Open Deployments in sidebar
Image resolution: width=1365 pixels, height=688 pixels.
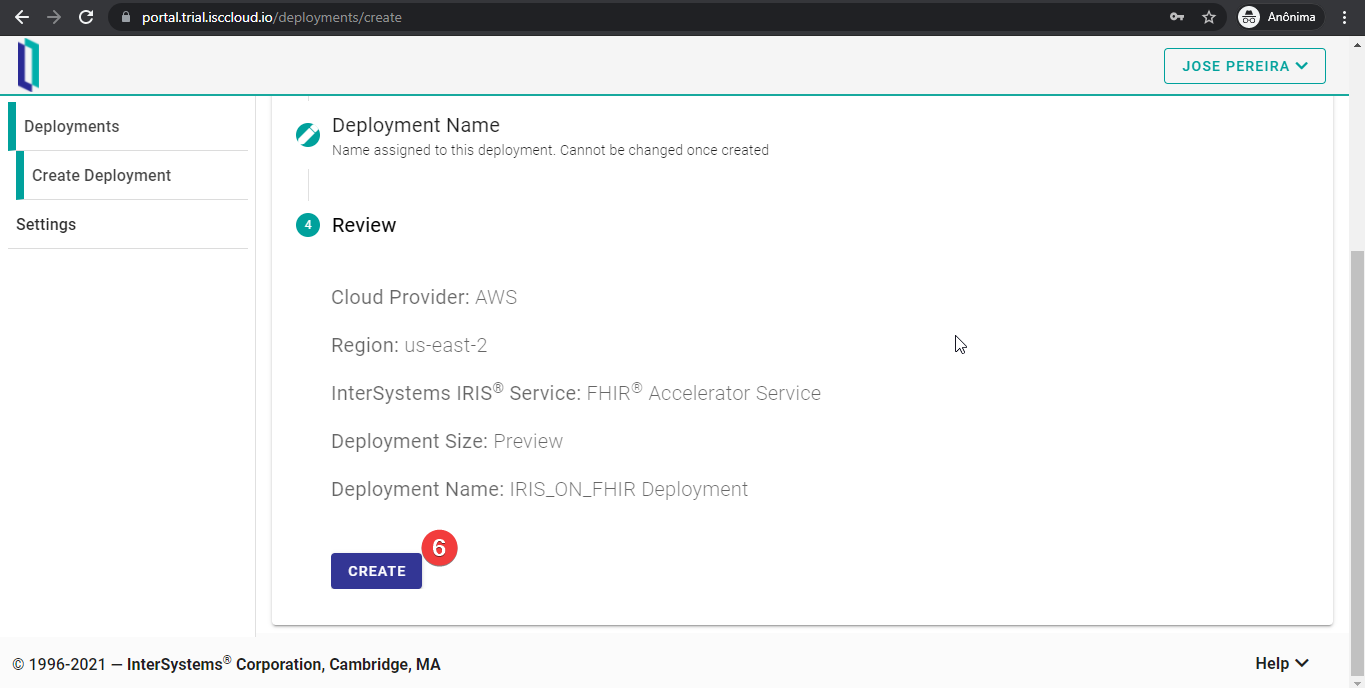[128, 127]
